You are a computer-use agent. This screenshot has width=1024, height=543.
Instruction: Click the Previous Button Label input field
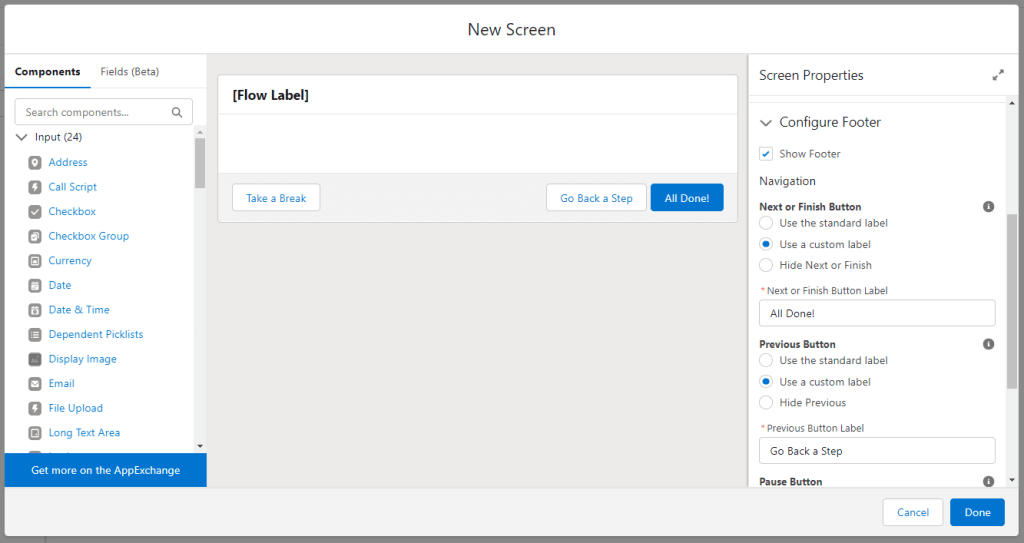pyautogui.click(x=877, y=451)
